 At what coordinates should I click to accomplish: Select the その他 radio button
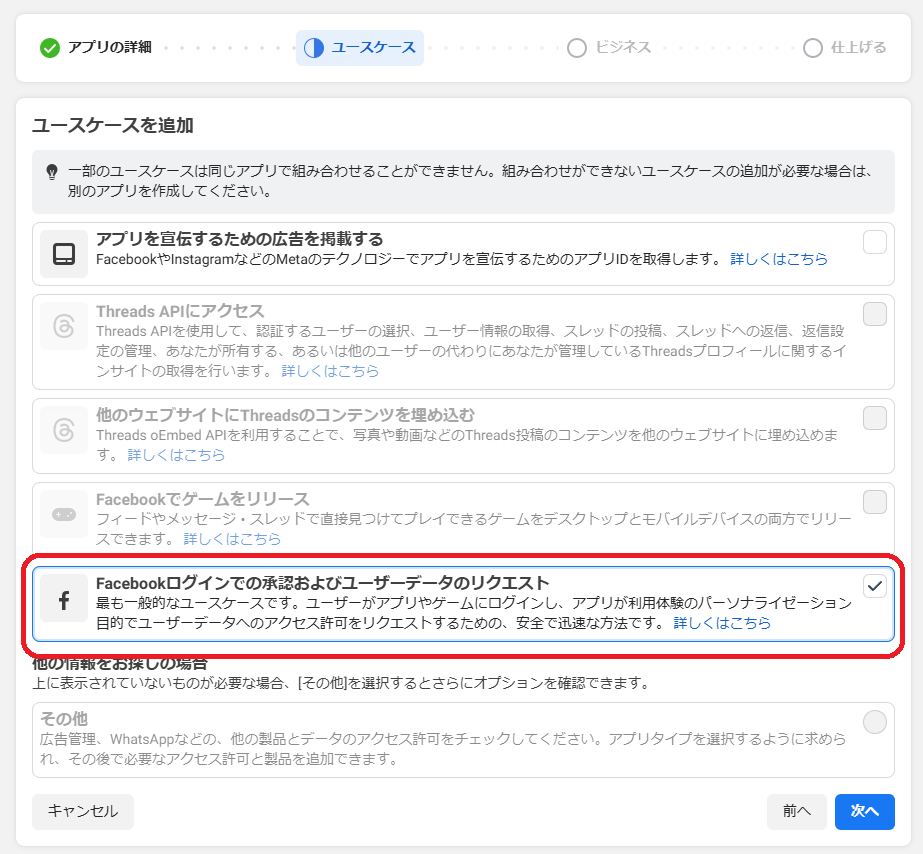[875, 722]
